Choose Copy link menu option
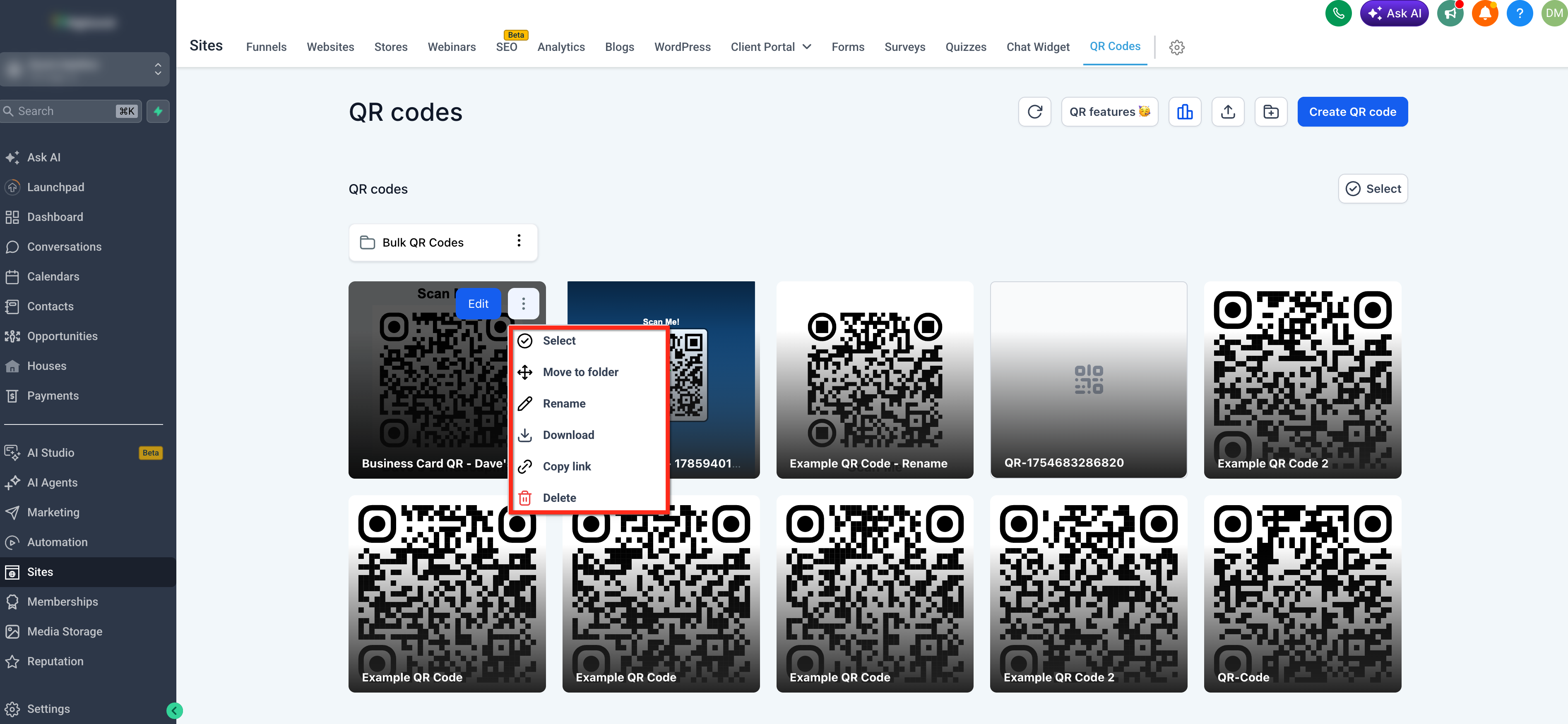 pos(567,467)
